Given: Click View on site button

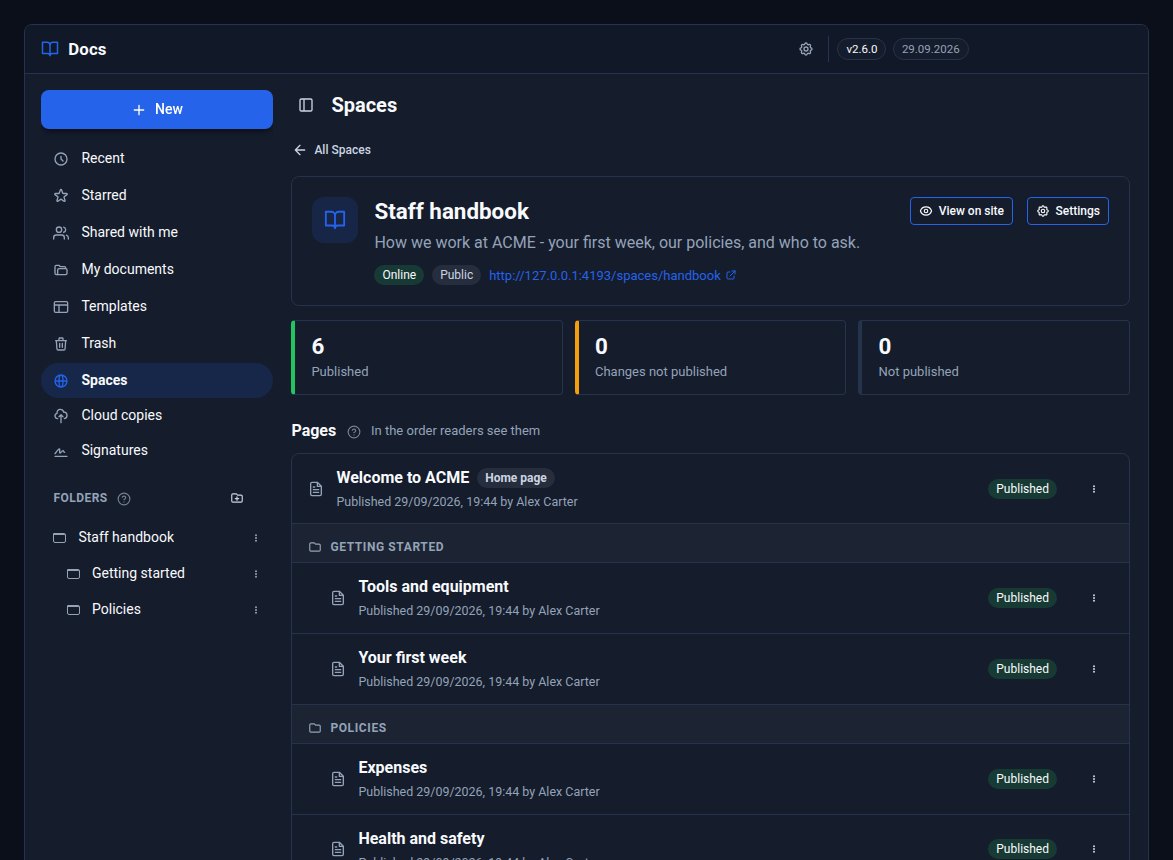Looking at the screenshot, I should click(961, 211).
